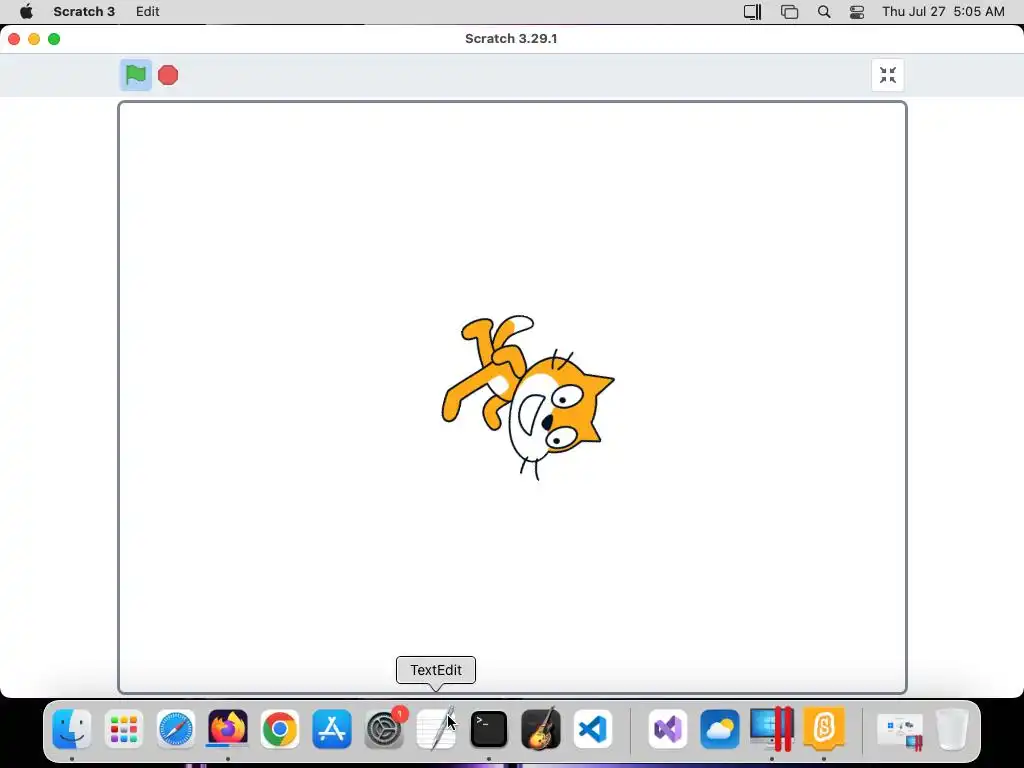The image size is (1024, 768).
Task: Open the recent screenshots stack in the Dock
Action: pos(900,731)
